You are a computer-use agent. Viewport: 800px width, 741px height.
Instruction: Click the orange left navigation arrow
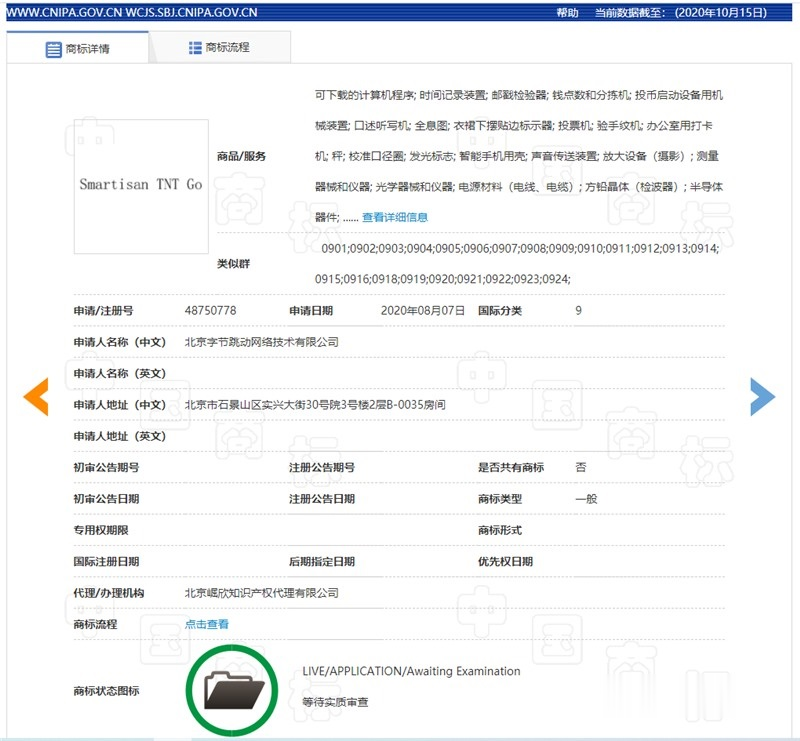[x=36, y=397]
